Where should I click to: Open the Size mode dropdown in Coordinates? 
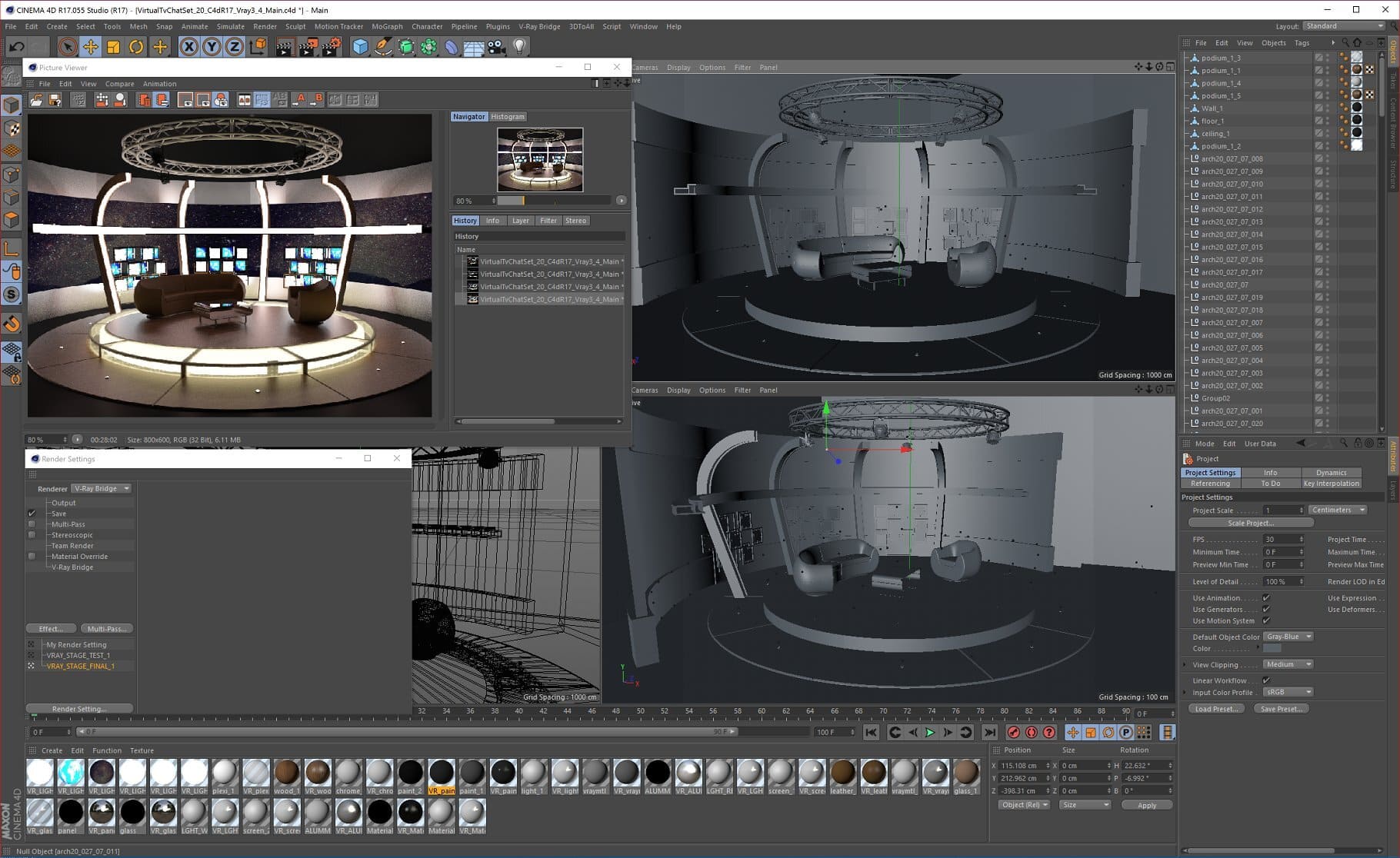(x=1085, y=805)
